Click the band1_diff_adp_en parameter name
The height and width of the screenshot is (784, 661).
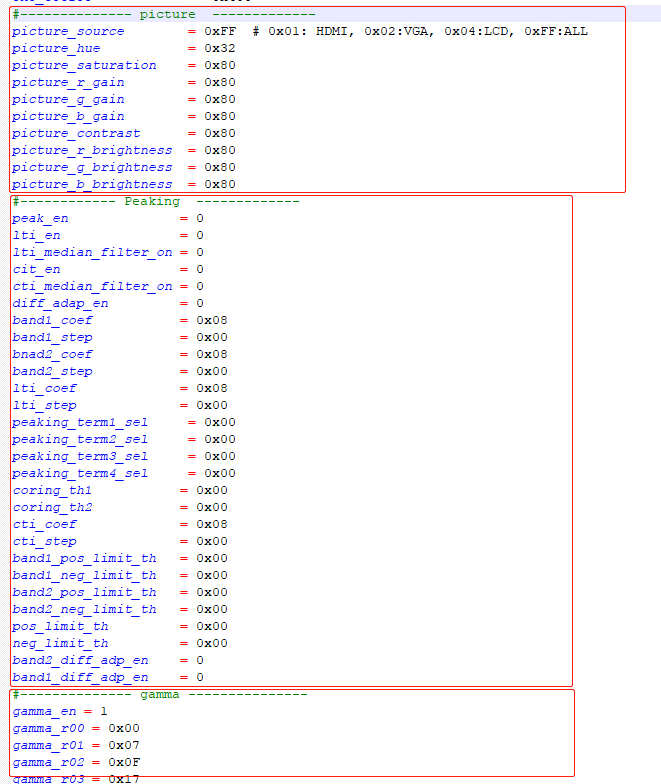tap(80, 677)
